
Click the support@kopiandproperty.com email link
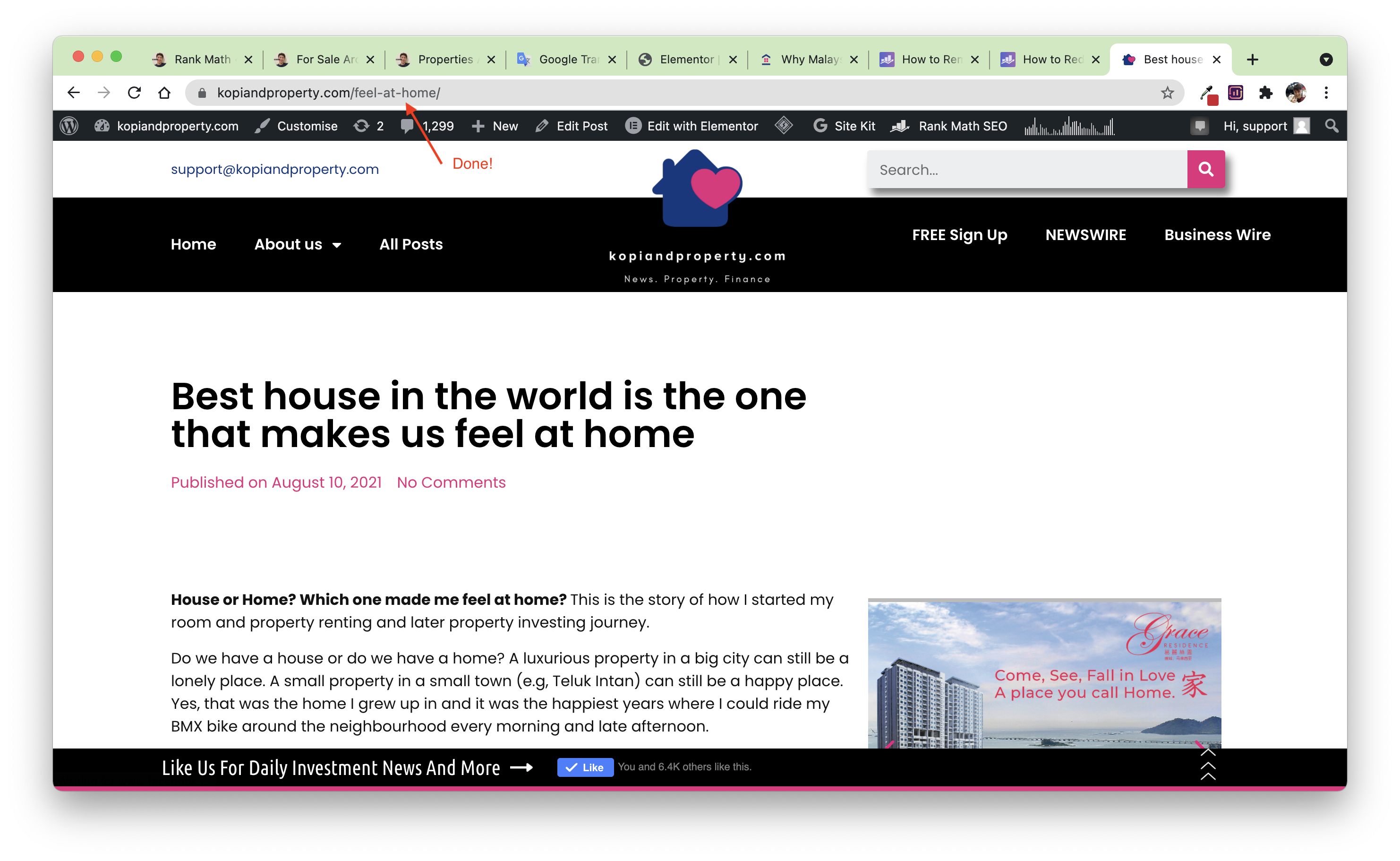tap(275, 169)
